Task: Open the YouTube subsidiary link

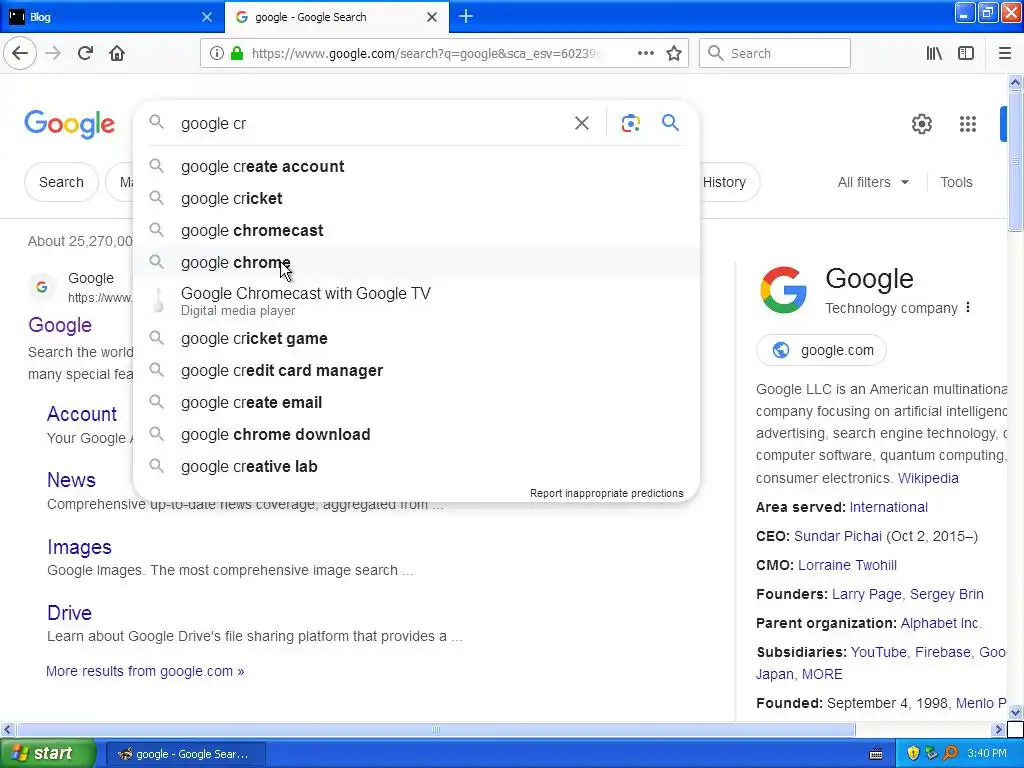Action: tap(878, 652)
